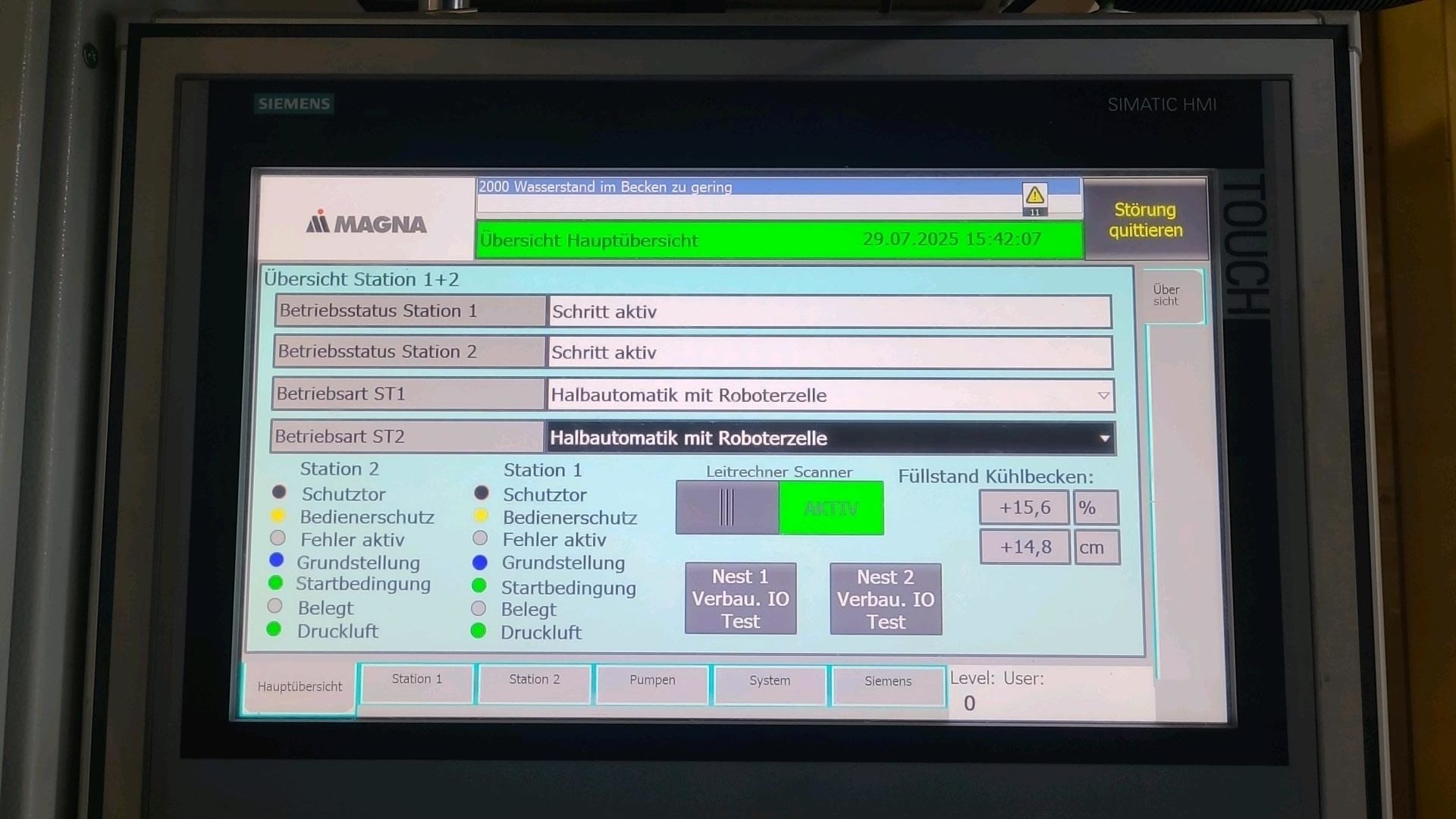Click Station 1 Startbedingung green indicator
1456x819 pixels.
coord(479,585)
